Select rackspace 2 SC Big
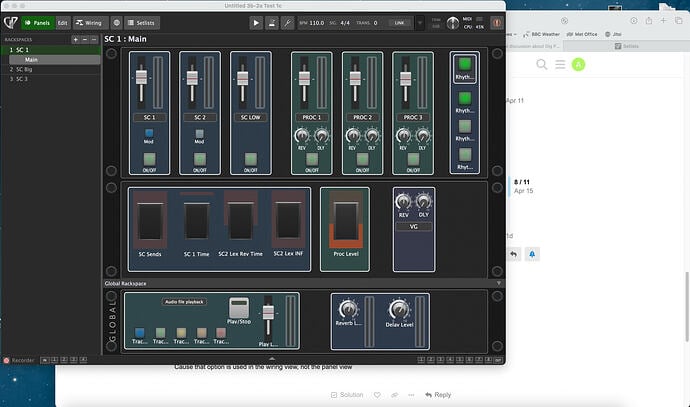 point(51,69)
